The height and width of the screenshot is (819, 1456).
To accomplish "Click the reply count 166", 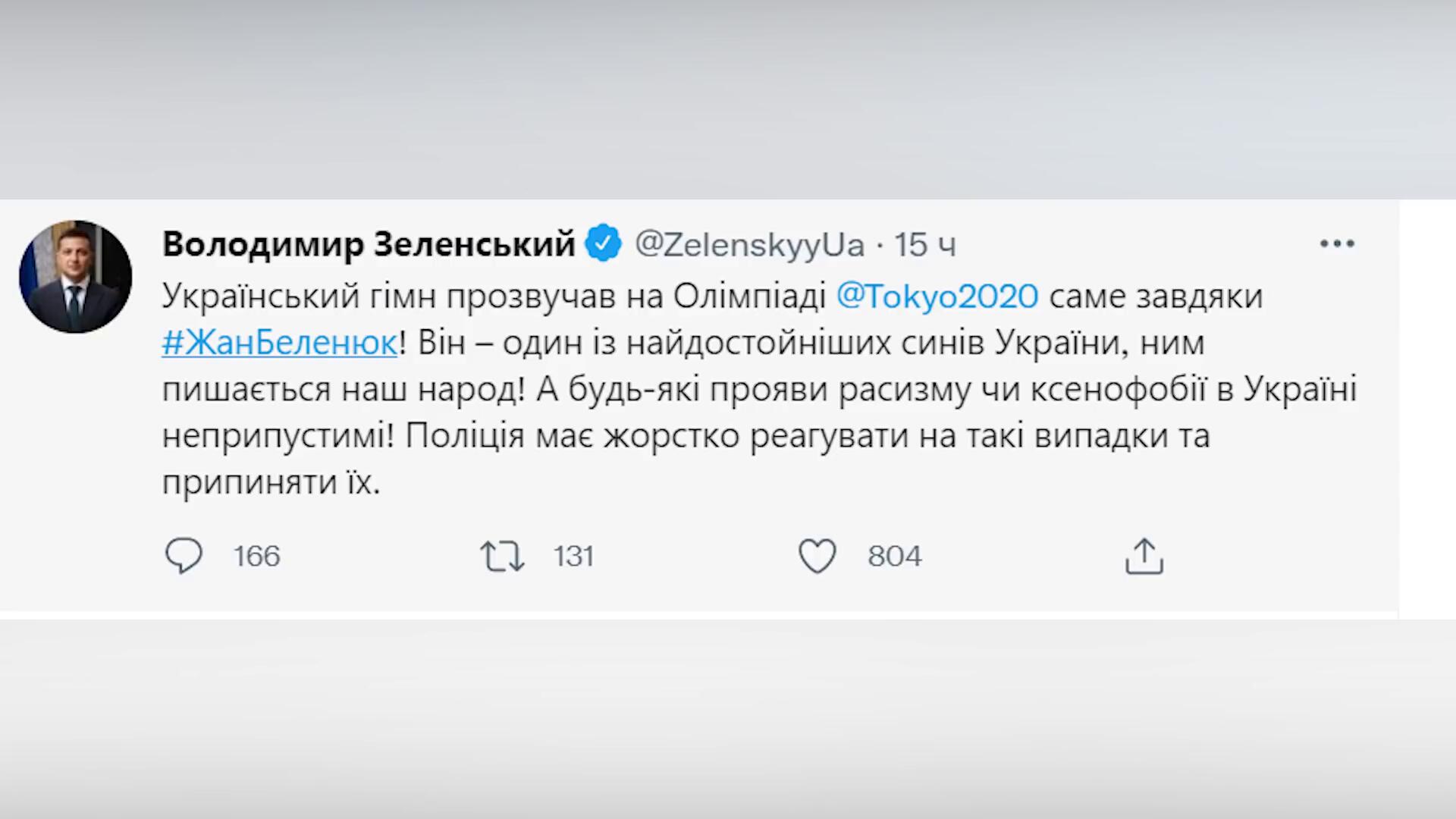I will pyautogui.click(x=257, y=556).
